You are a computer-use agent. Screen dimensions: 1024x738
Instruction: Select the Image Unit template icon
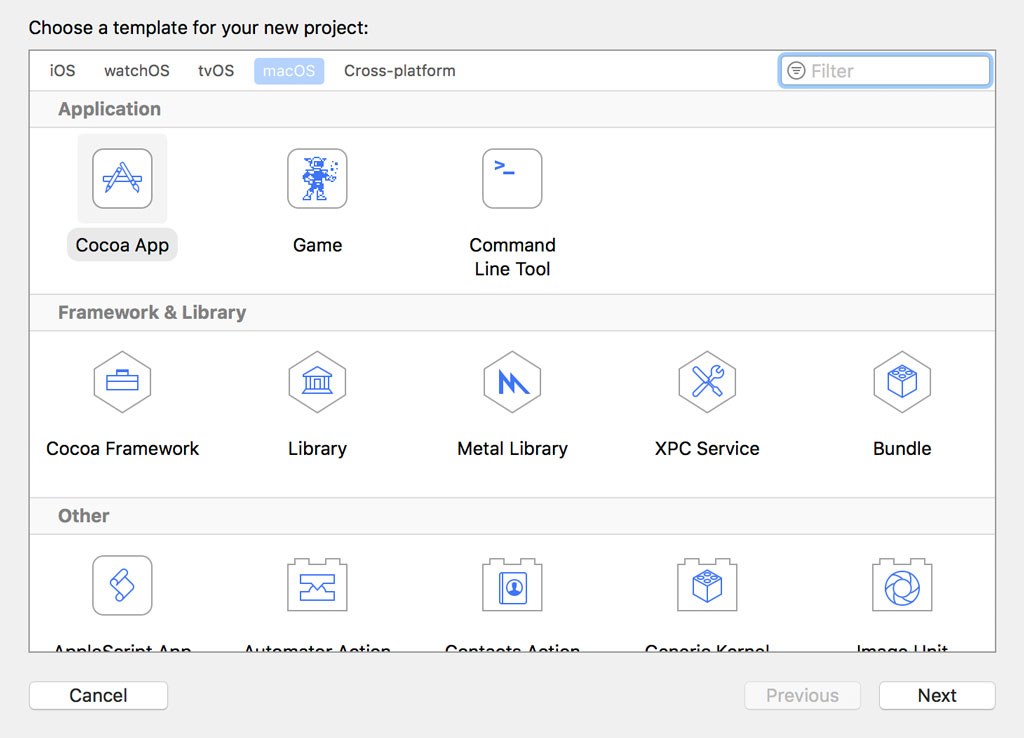coord(902,586)
